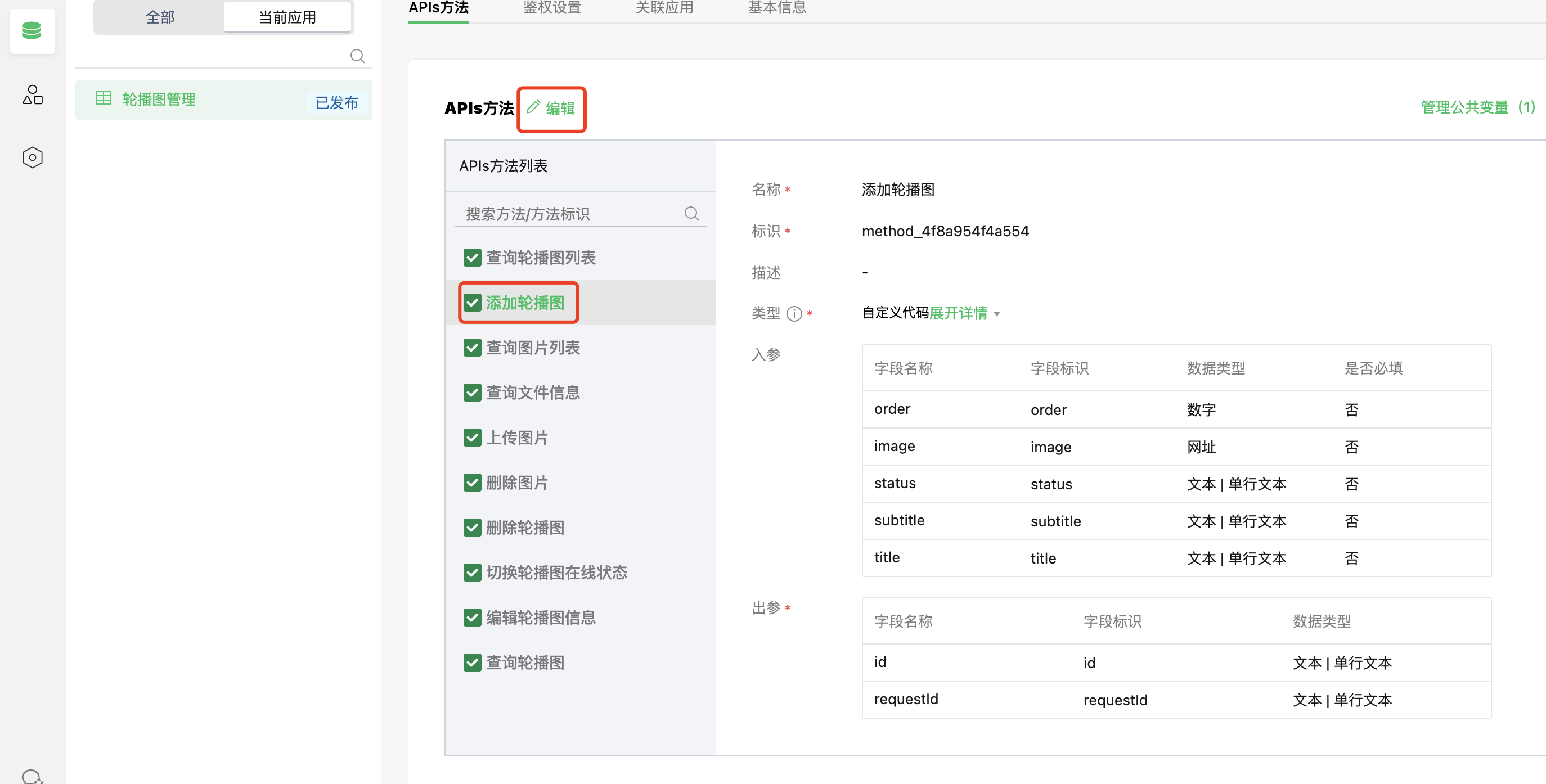Click the green database icon in sidebar
Screen dimensions: 1546x784
(x=32, y=30)
